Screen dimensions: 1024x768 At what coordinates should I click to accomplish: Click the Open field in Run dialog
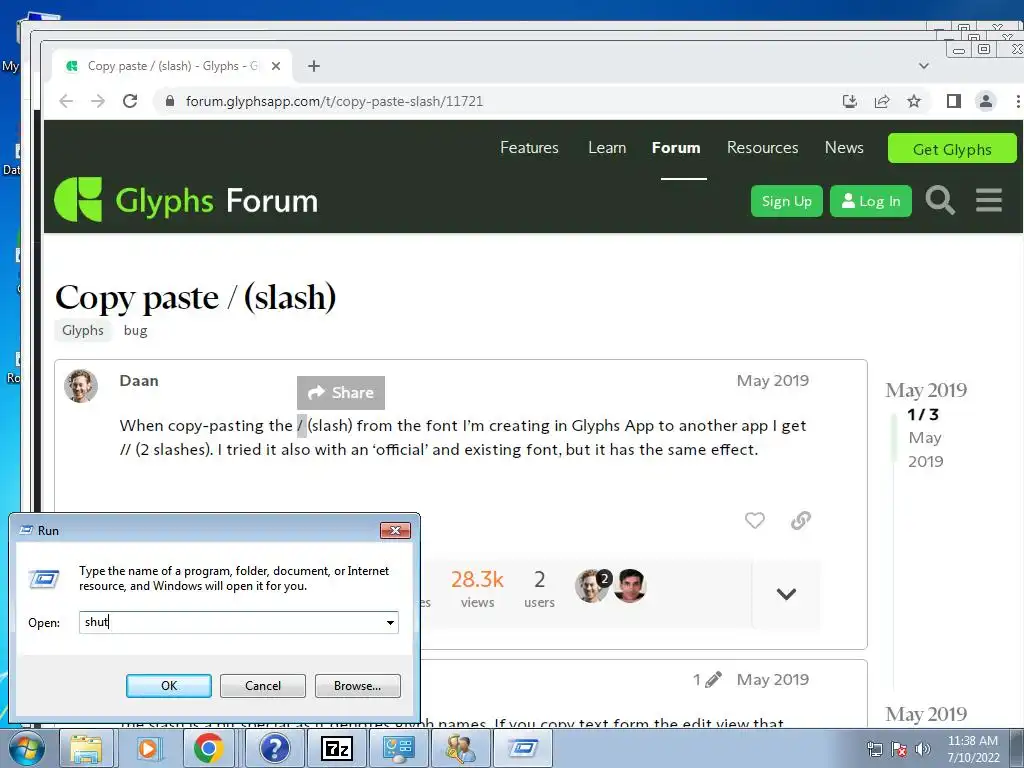(231, 622)
